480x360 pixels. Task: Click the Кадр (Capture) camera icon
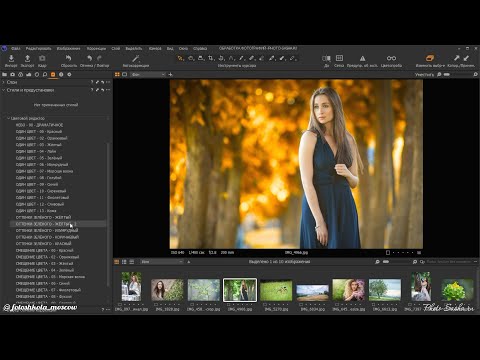coord(42,59)
